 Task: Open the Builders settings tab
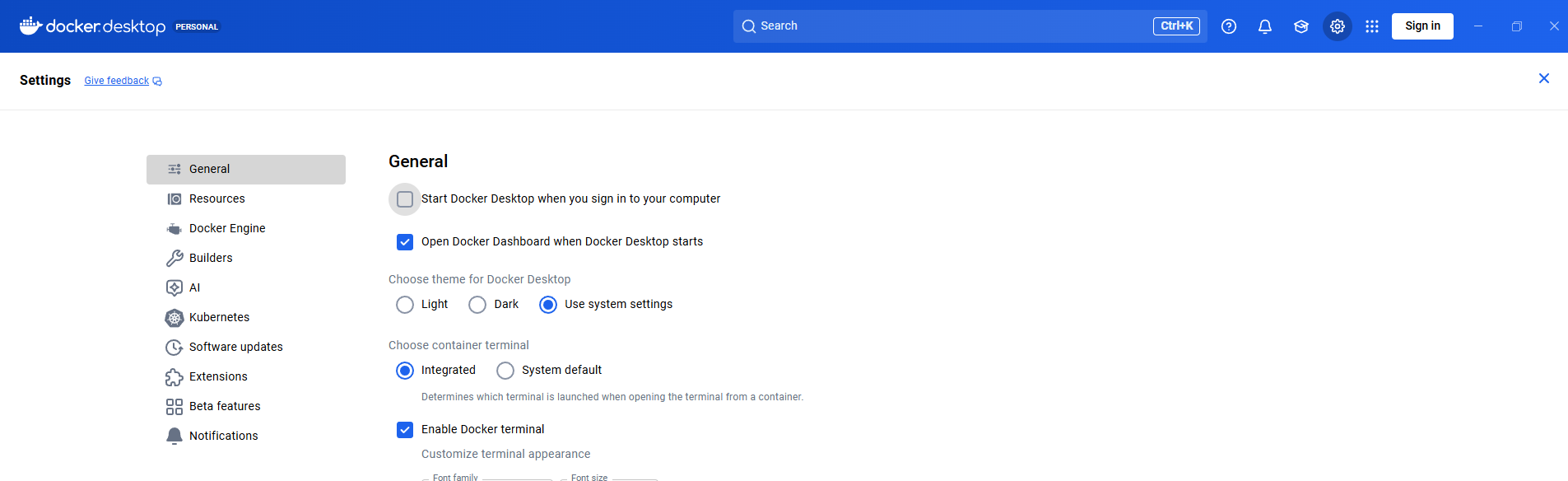[246, 259]
